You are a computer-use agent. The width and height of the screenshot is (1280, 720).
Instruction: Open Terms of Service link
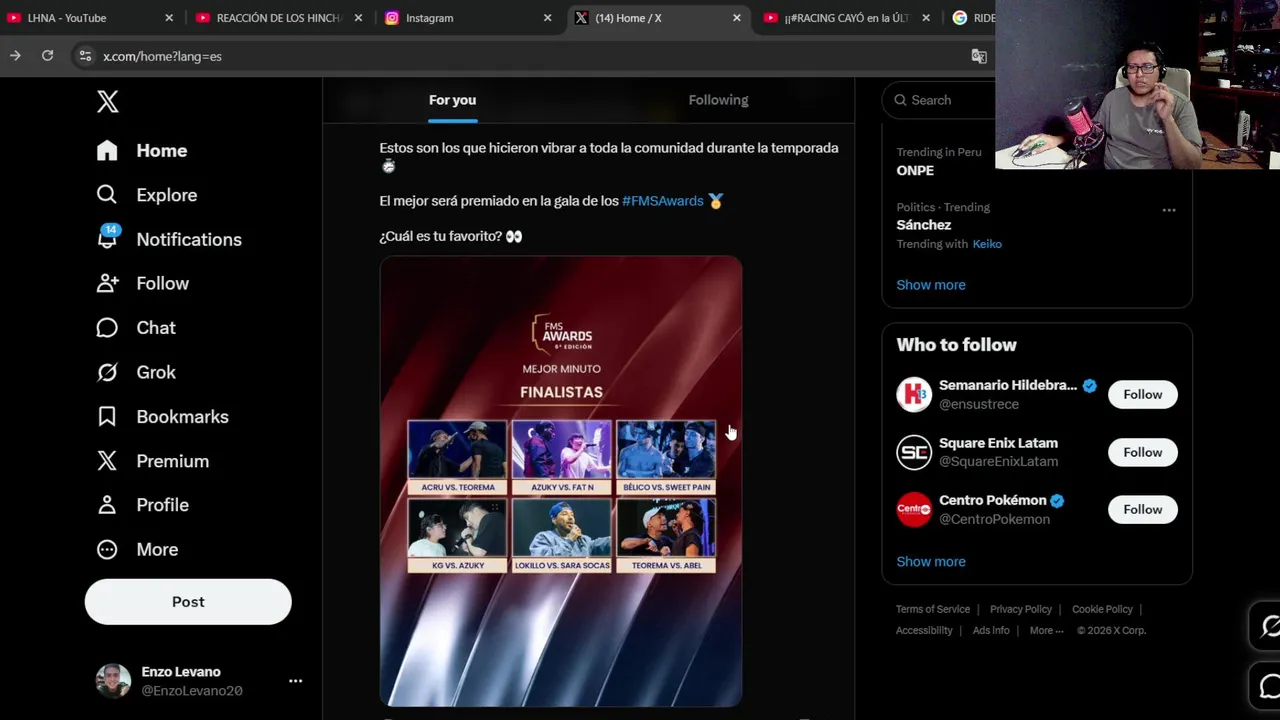(x=933, y=609)
